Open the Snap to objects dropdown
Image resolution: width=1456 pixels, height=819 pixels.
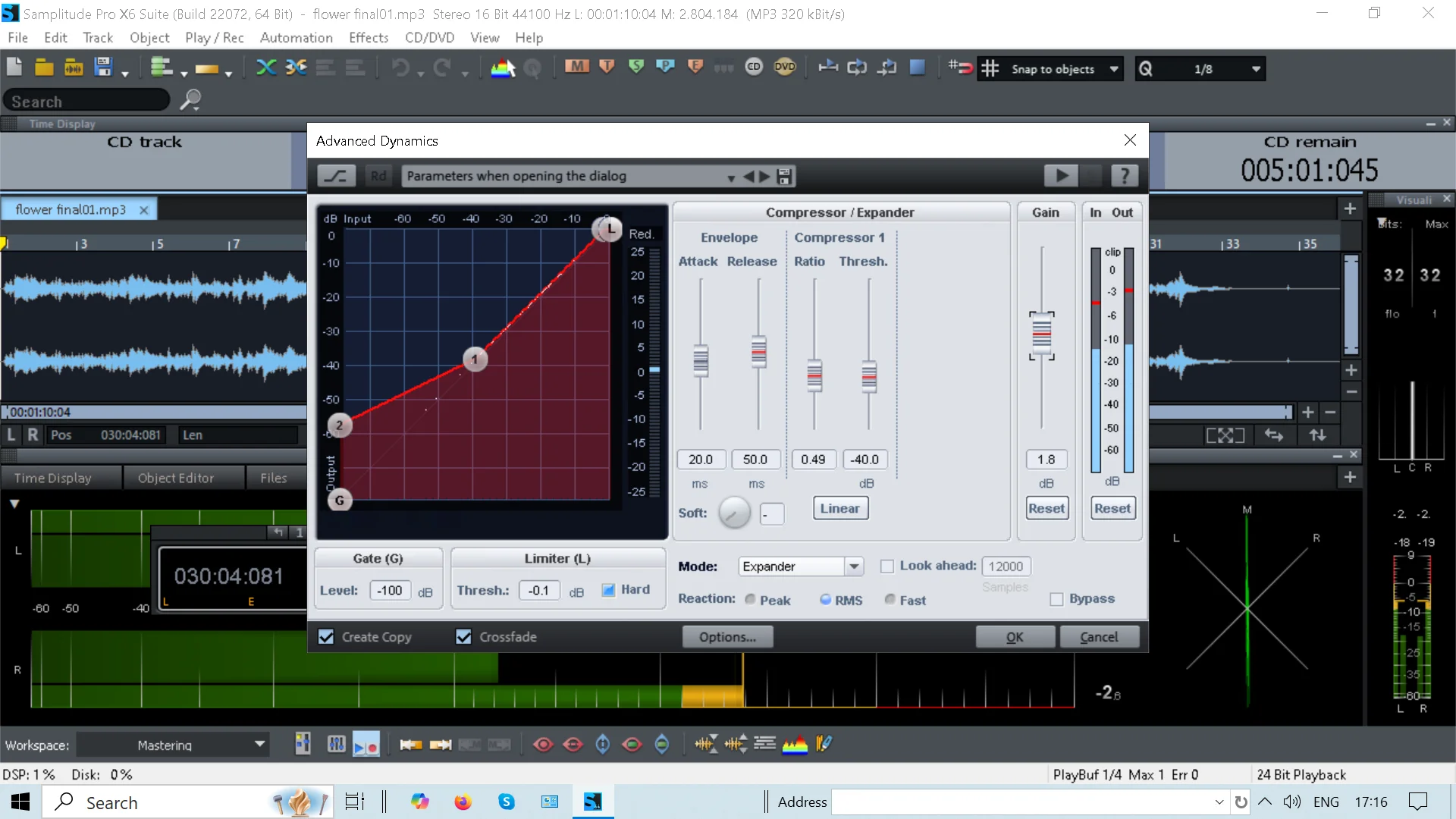[1113, 69]
